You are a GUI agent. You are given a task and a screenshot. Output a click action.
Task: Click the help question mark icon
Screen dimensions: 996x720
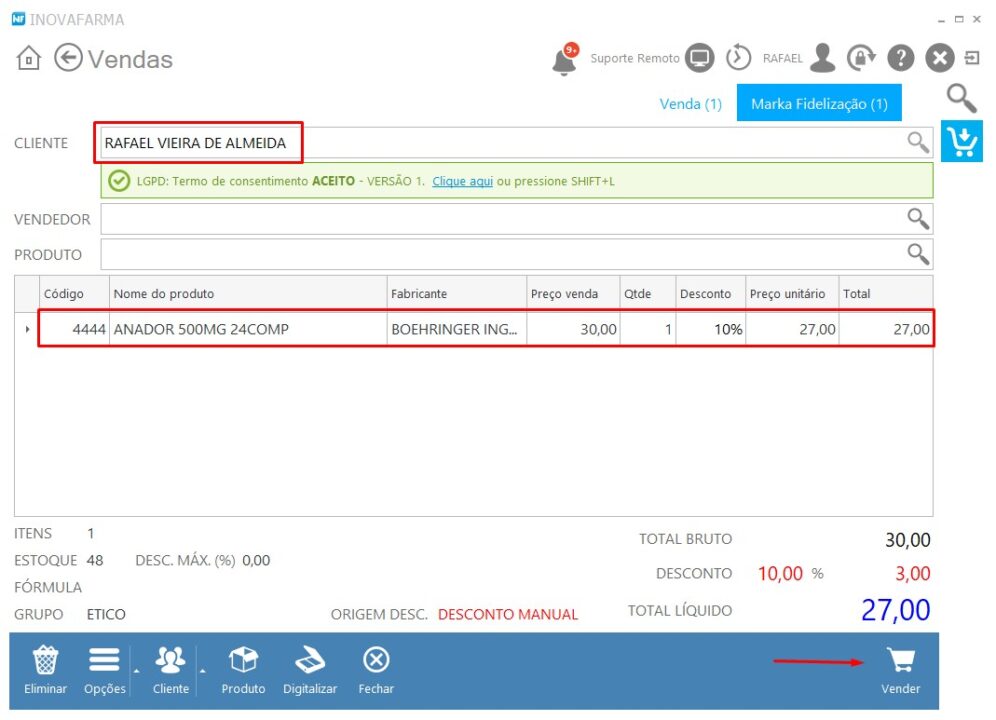click(x=900, y=57)
